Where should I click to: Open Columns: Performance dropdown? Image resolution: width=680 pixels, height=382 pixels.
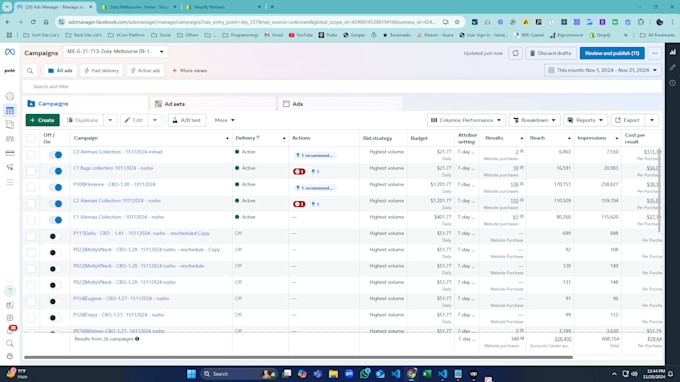tap(466, 120)
